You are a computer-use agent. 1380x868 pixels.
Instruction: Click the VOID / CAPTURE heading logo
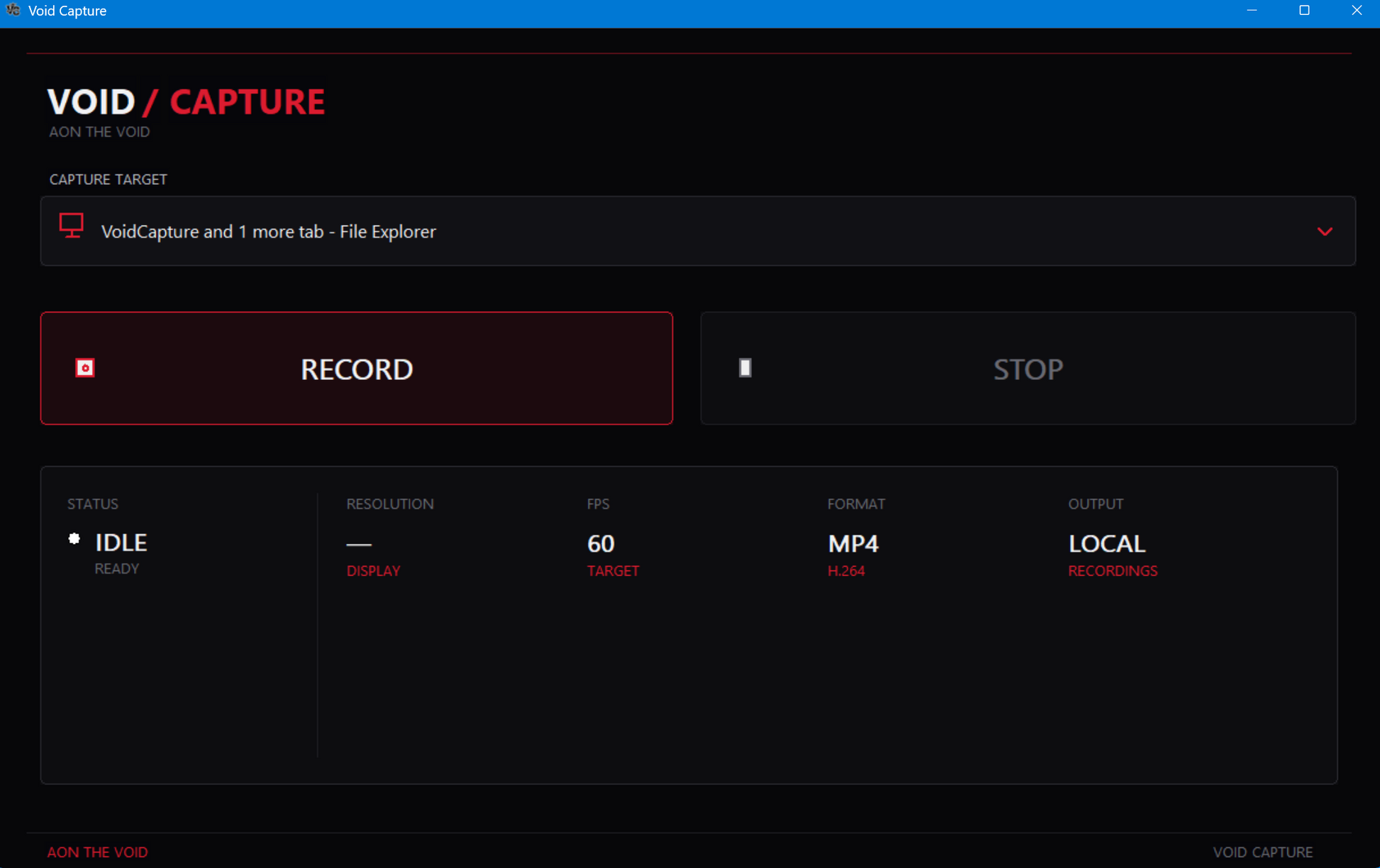(x=187, y=102)
